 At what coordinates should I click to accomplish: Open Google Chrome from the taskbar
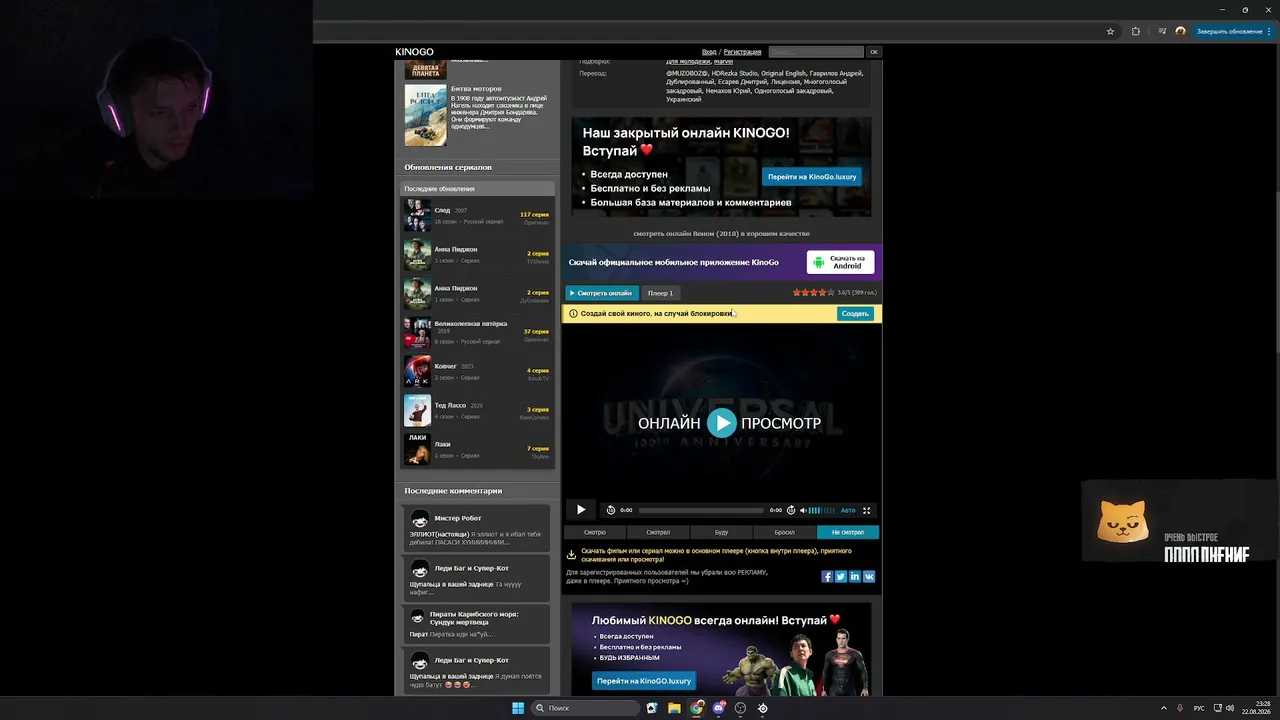coord(697,708)
